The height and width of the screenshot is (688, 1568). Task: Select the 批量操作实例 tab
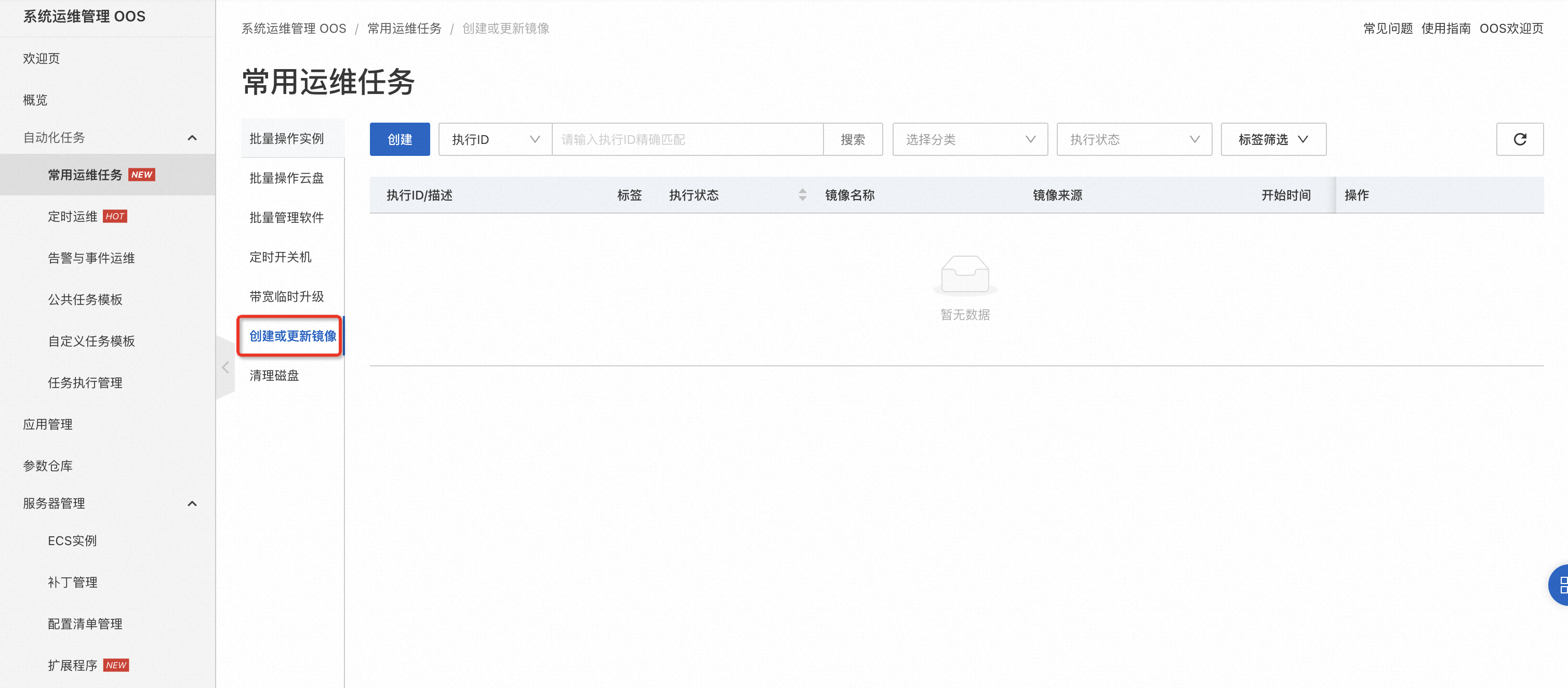pos(287,139)
